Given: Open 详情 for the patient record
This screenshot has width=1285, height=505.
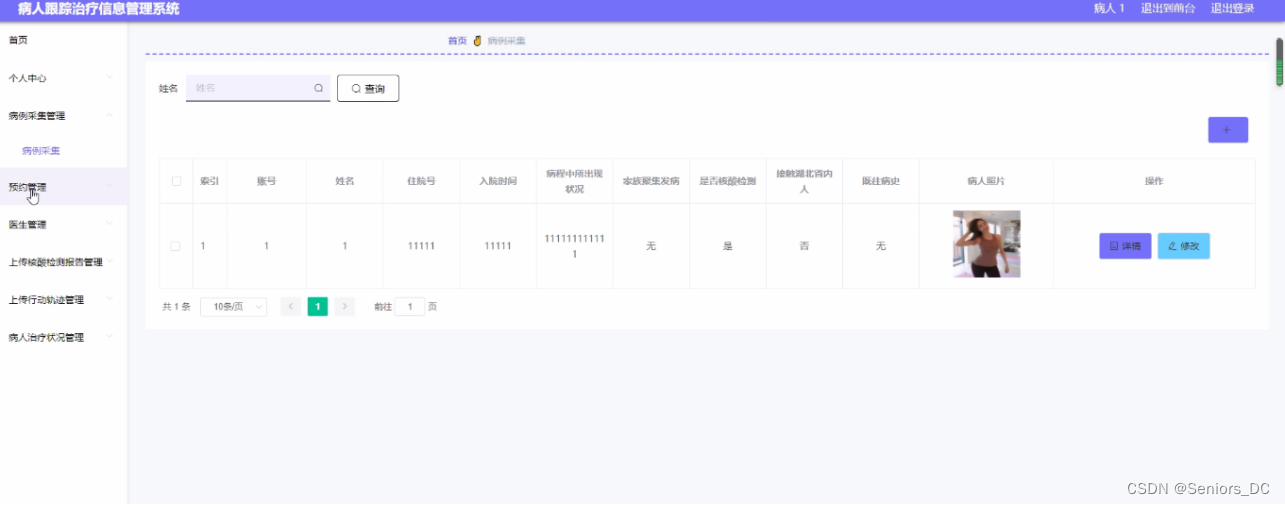Looking at the screenshot, I should tap(1125, 246).
